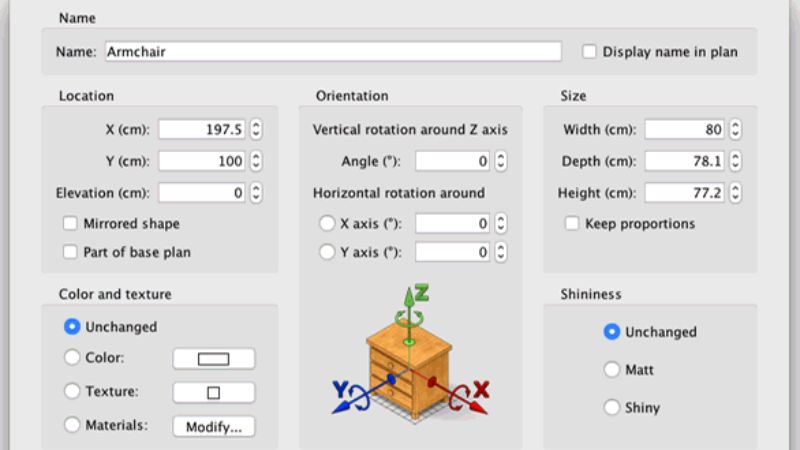Adjust the X axis angle stepper
This screenshot has height=450, width=800.
click(x=501, y=223)
